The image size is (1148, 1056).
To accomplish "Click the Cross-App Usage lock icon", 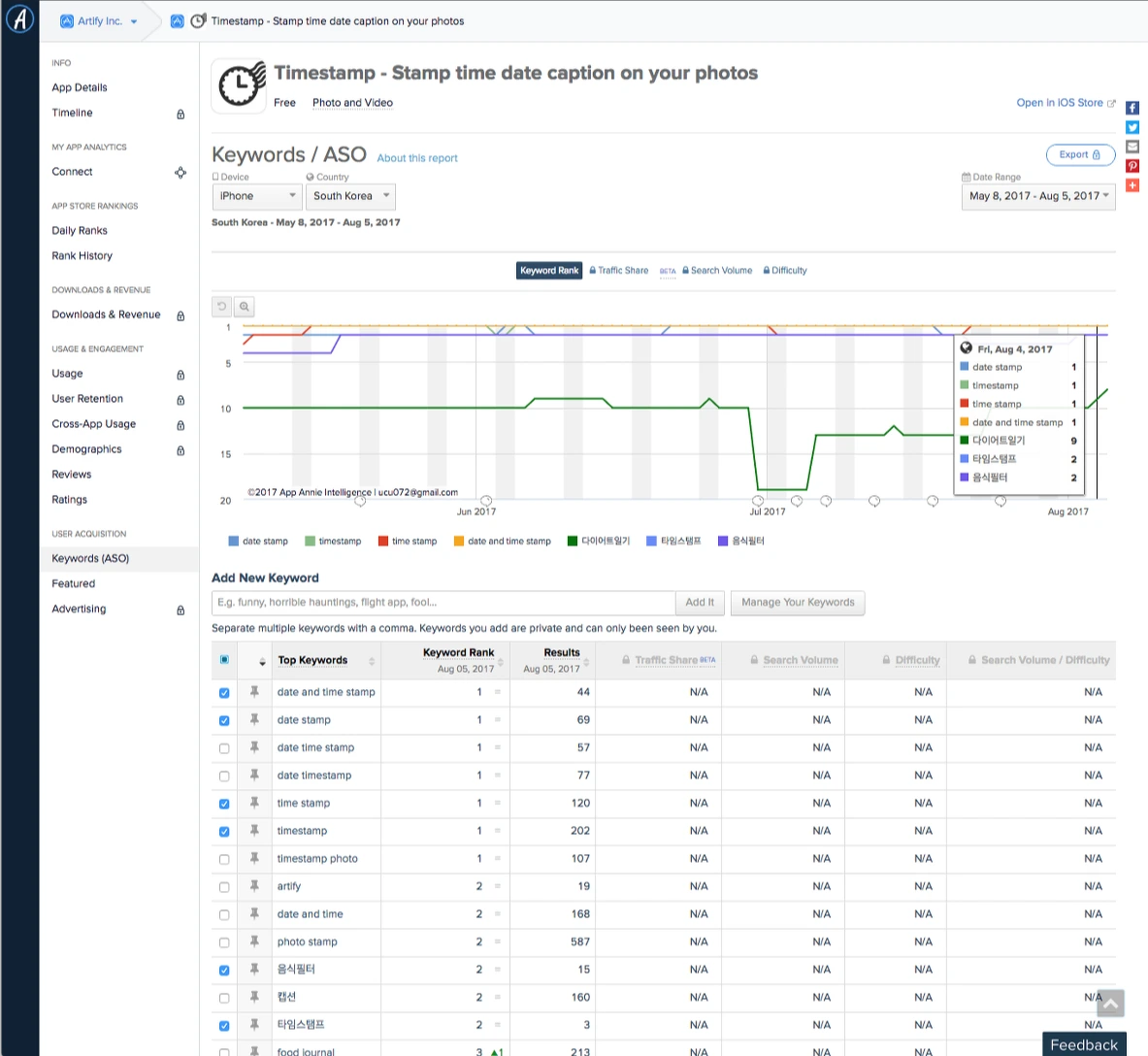I will click(x=180, y=425).
